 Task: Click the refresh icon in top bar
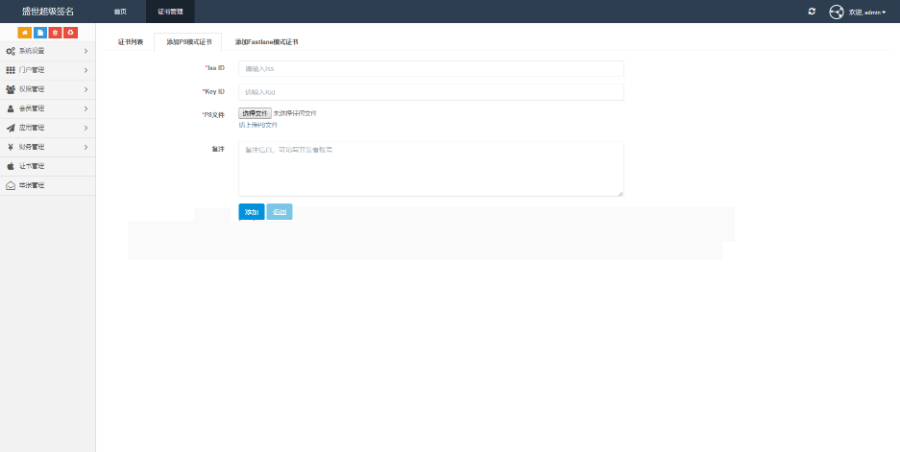812,11
